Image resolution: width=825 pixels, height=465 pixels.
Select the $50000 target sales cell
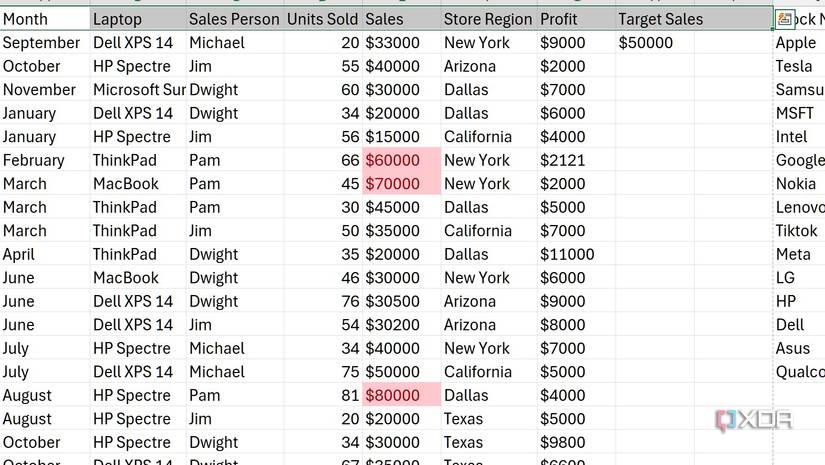pyautogui.click(x=646, y=43)
